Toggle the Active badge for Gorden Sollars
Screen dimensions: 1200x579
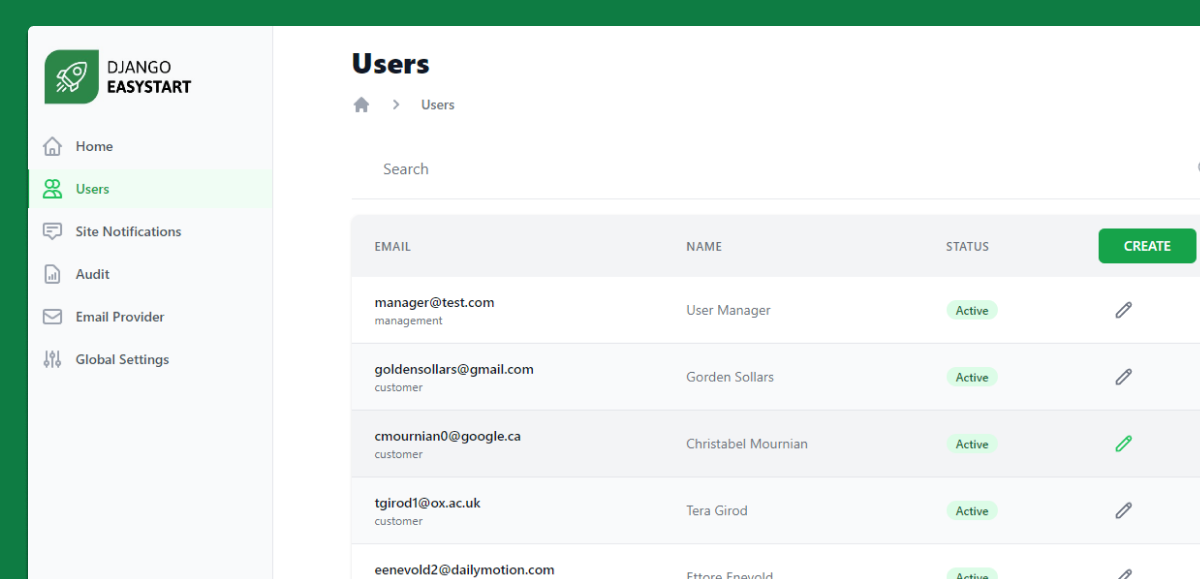tap(971, 377)
